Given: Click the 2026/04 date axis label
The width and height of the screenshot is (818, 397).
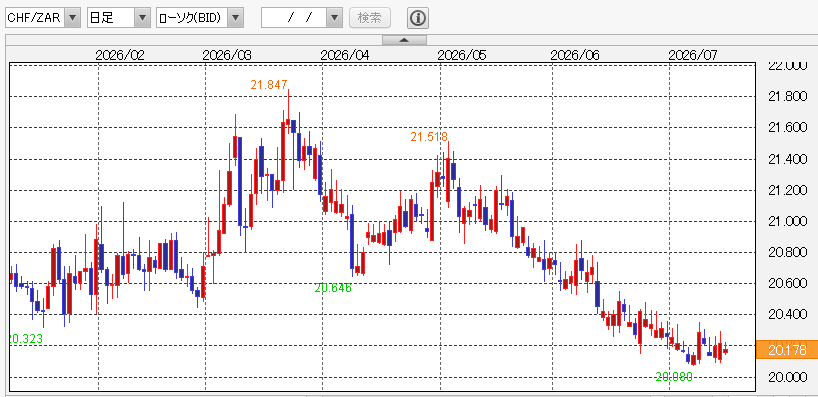Looking at the screenshot, I should point(344,55).
